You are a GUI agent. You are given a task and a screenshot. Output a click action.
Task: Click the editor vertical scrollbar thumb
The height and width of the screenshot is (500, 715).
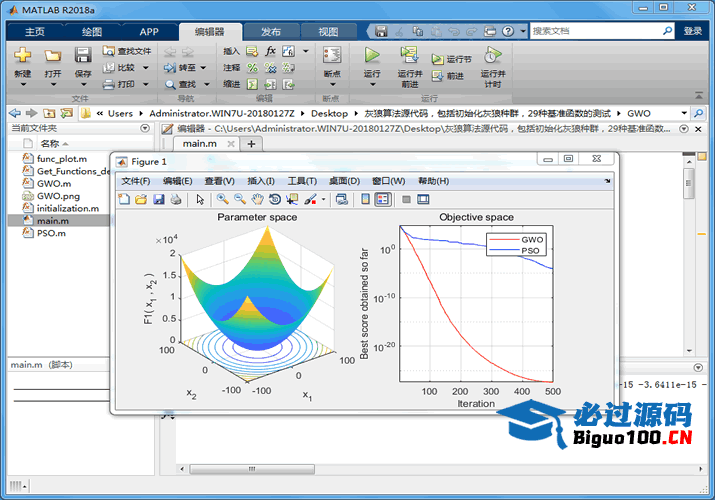coord(689,183)
